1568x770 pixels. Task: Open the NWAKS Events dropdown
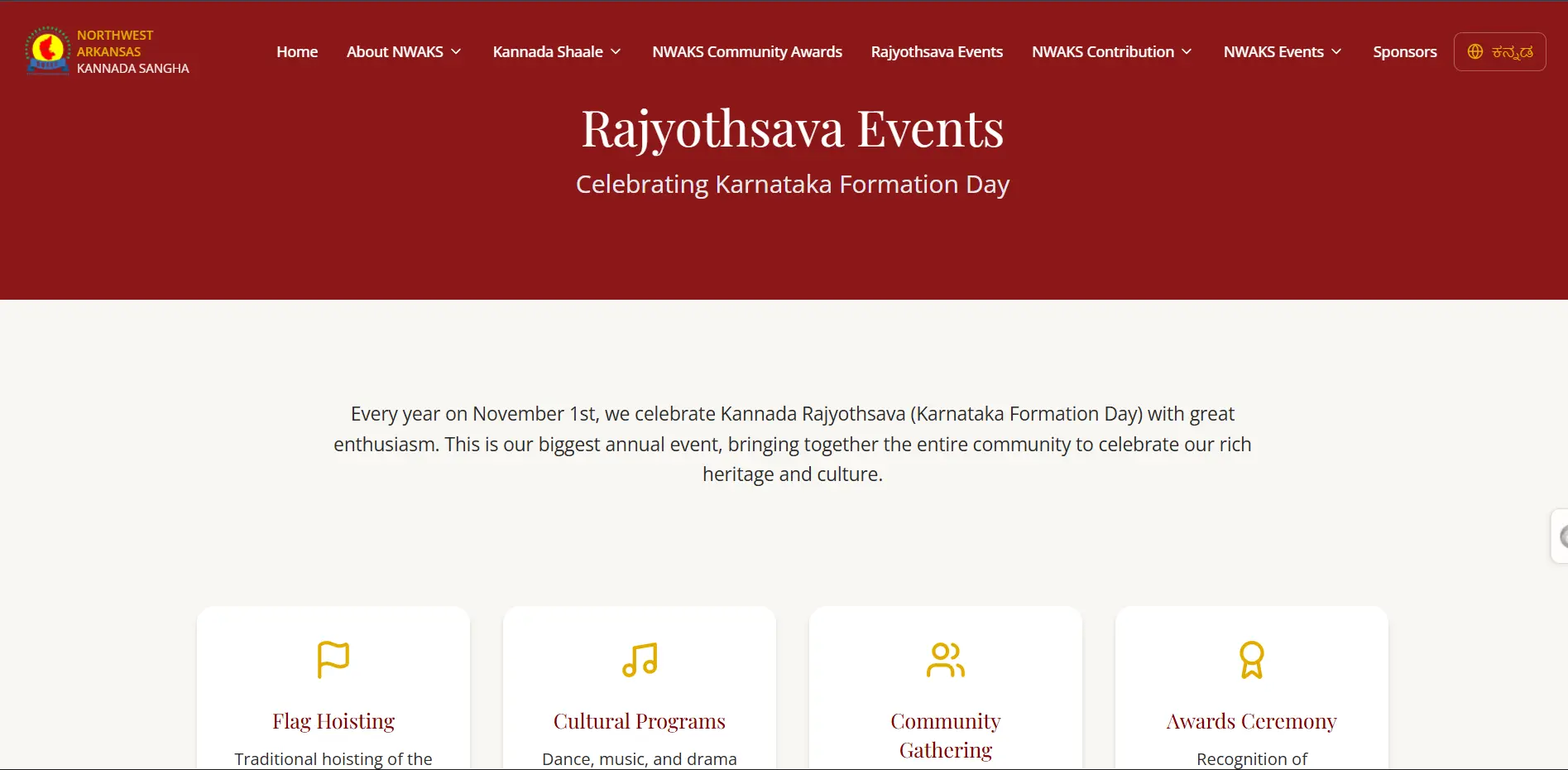pyautogui.click(x=1282, y=51)
